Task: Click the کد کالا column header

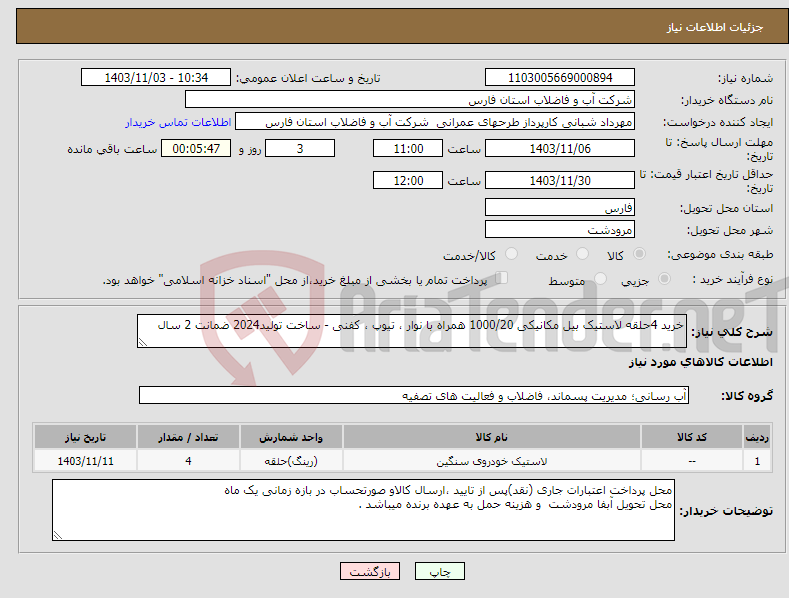Action: click(692, 437)
